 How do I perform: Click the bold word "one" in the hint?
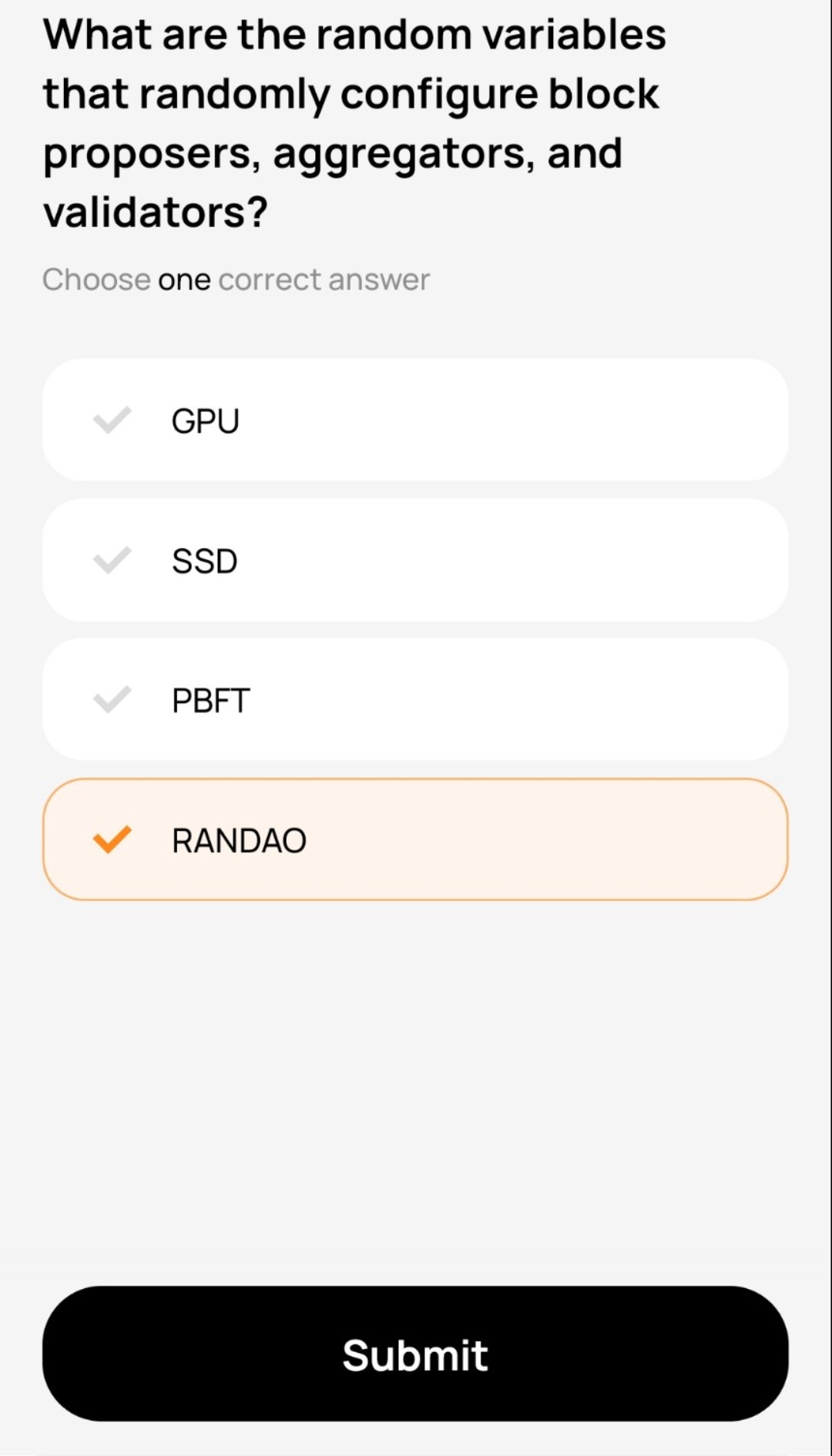(184, 280)
